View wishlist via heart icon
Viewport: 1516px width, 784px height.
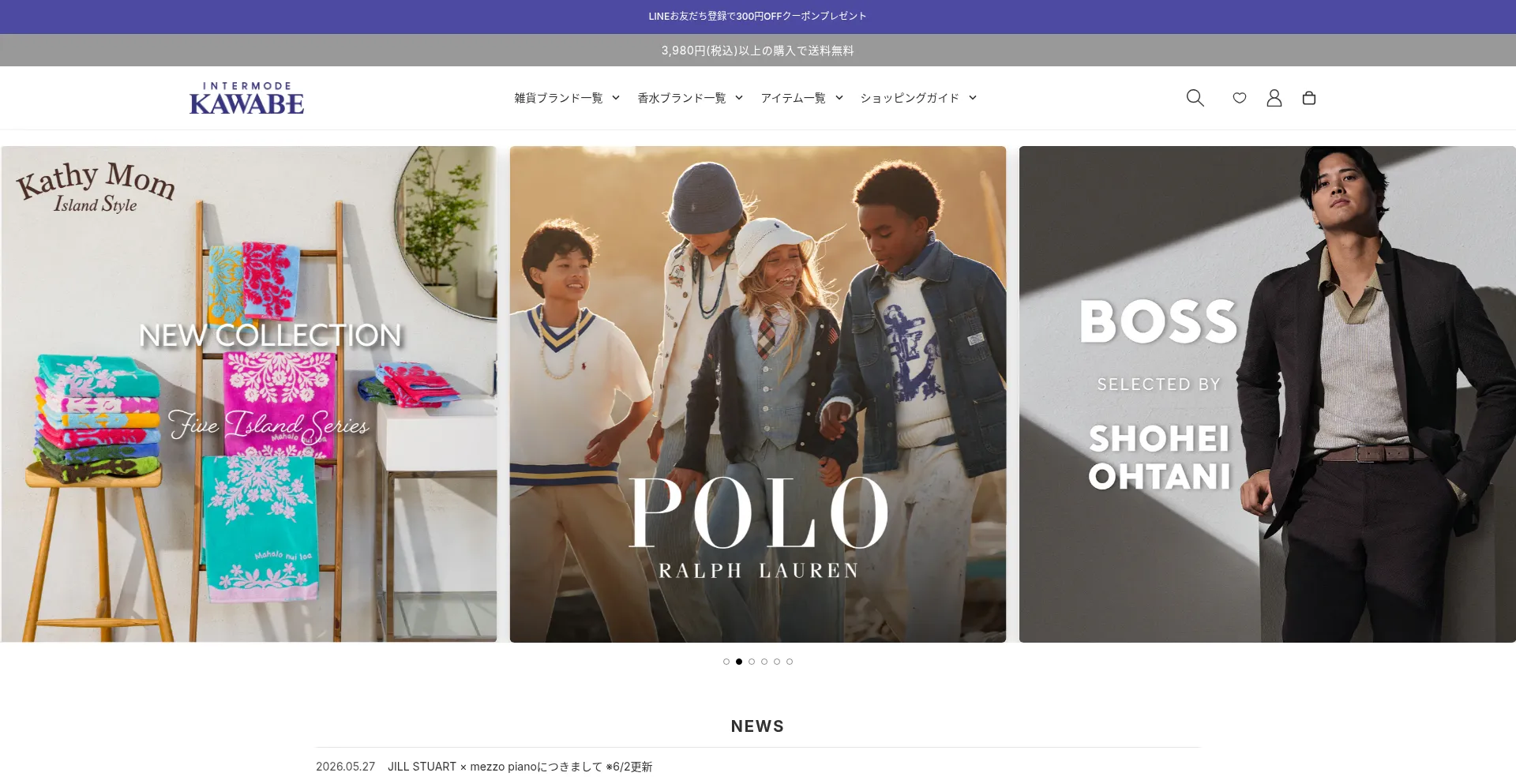coord(1240,98)
